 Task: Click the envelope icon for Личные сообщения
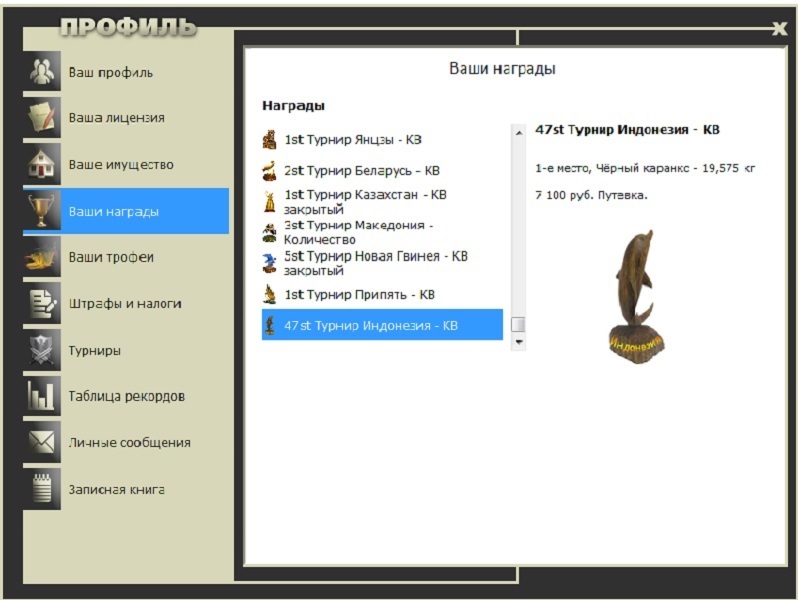[x=42, y=442]
